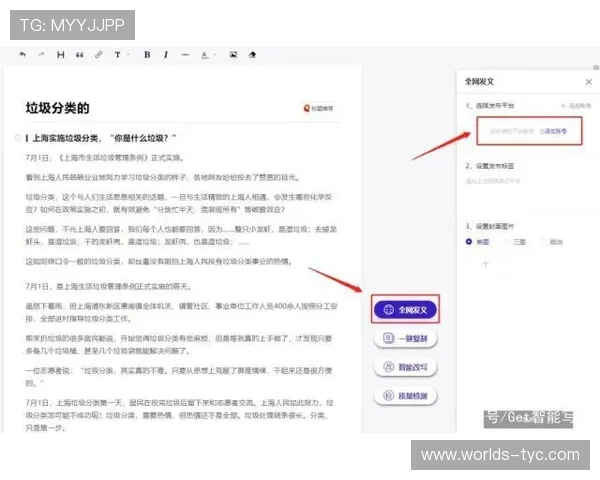Screen dimensions: 600x480
Task: Select the 单图 cover option
Action: 478,242
